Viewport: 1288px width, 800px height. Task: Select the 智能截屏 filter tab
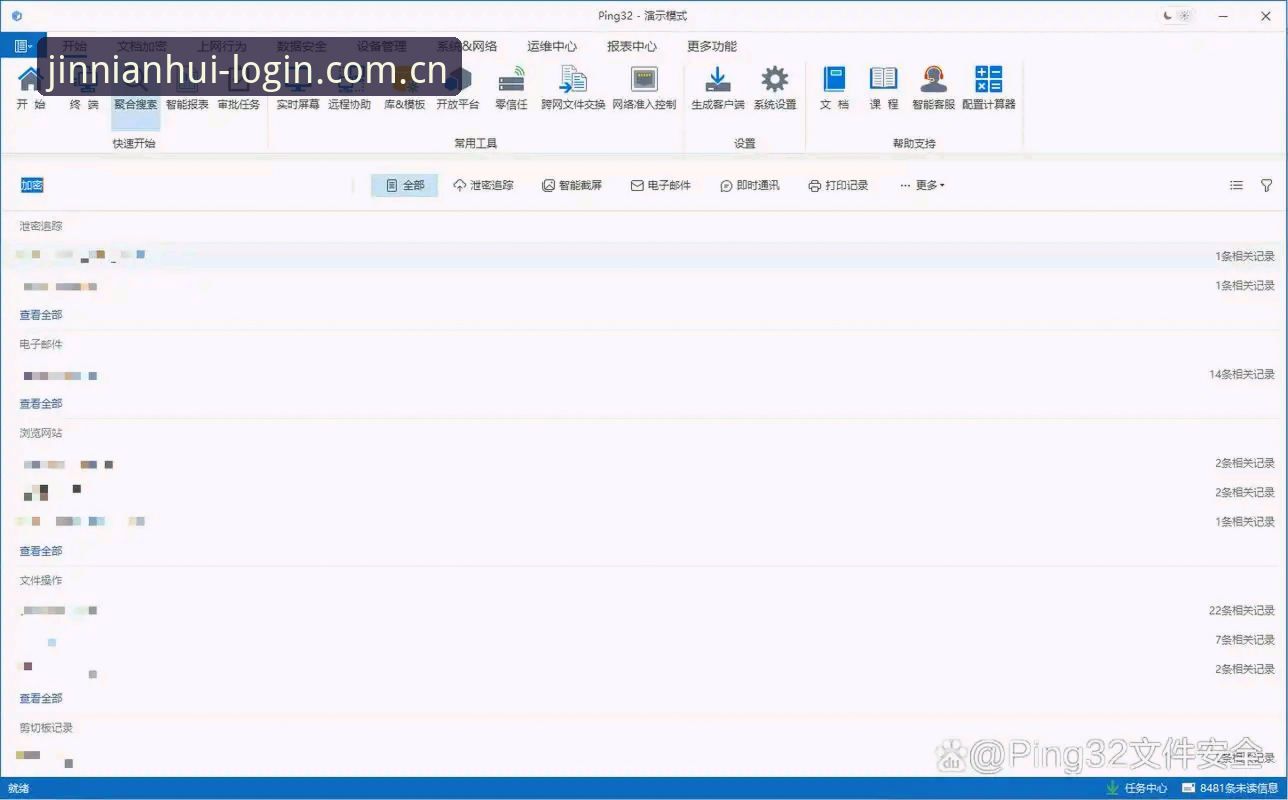coord(572,185)
